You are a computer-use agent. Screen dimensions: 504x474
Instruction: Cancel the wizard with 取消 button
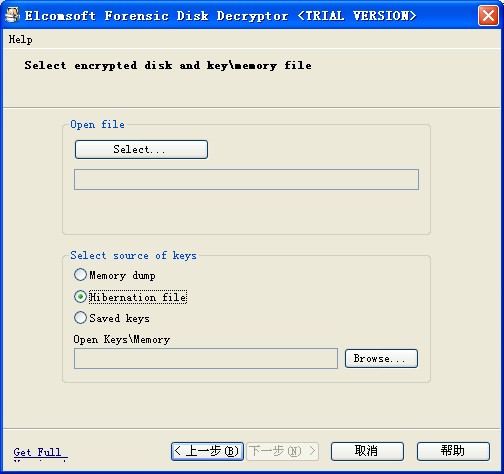pyautogui.click(x=367, y=451)
